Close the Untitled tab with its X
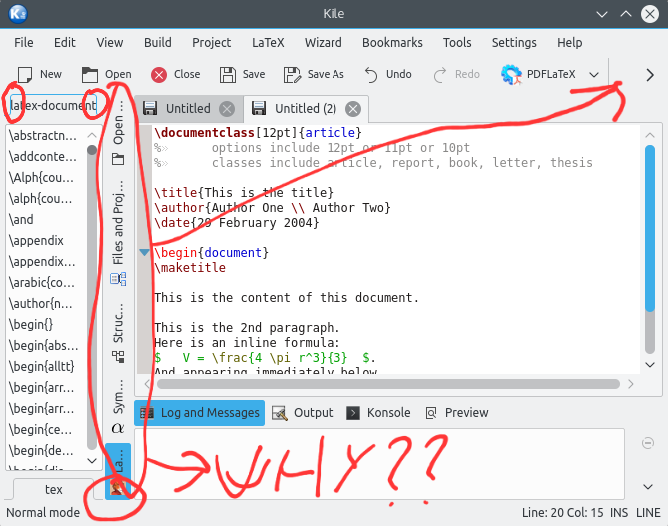This screenshot has width=668, height=526. [x=227, y=109]
